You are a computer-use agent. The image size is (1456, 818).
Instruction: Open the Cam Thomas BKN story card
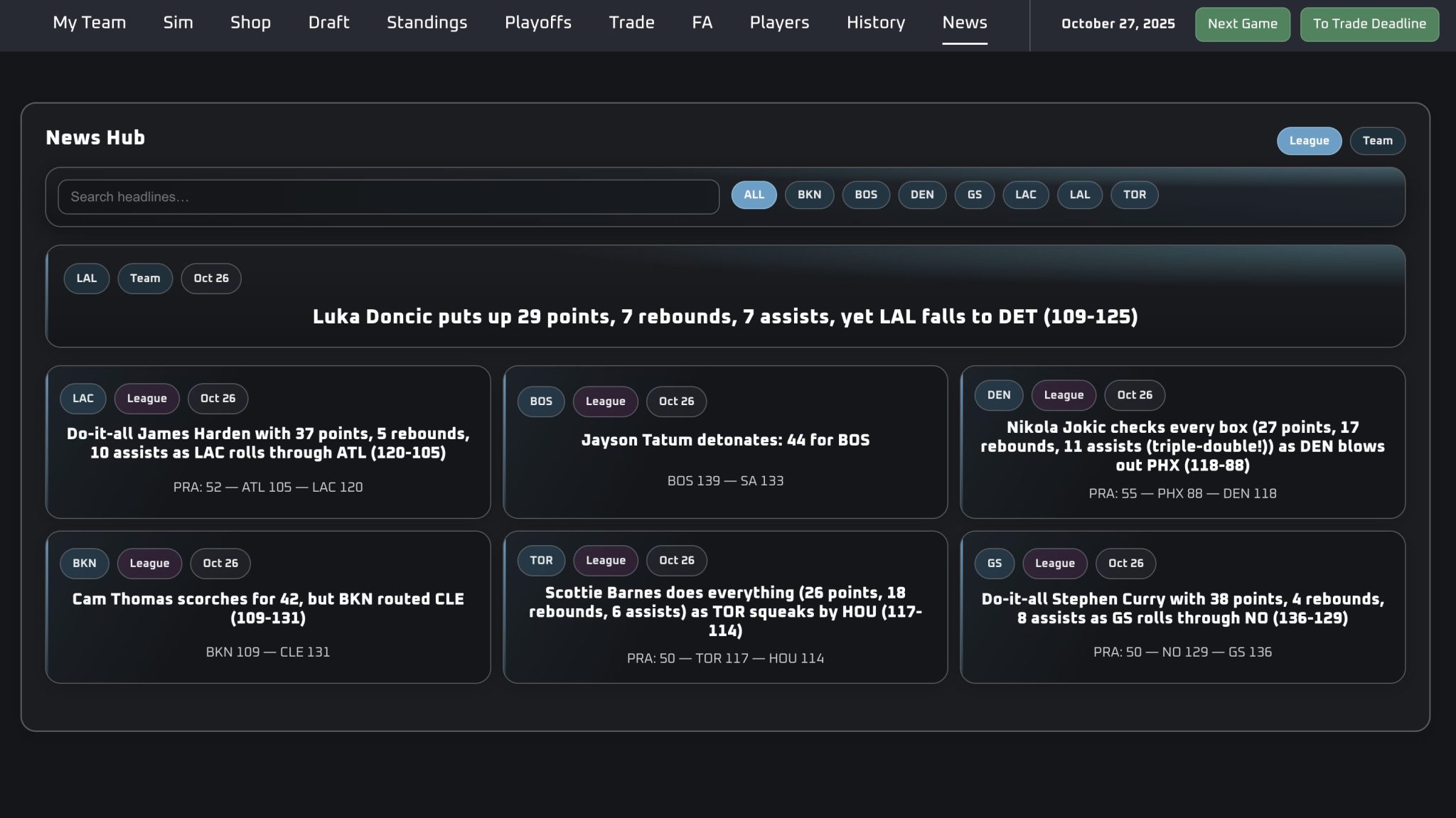coord(268,608)
